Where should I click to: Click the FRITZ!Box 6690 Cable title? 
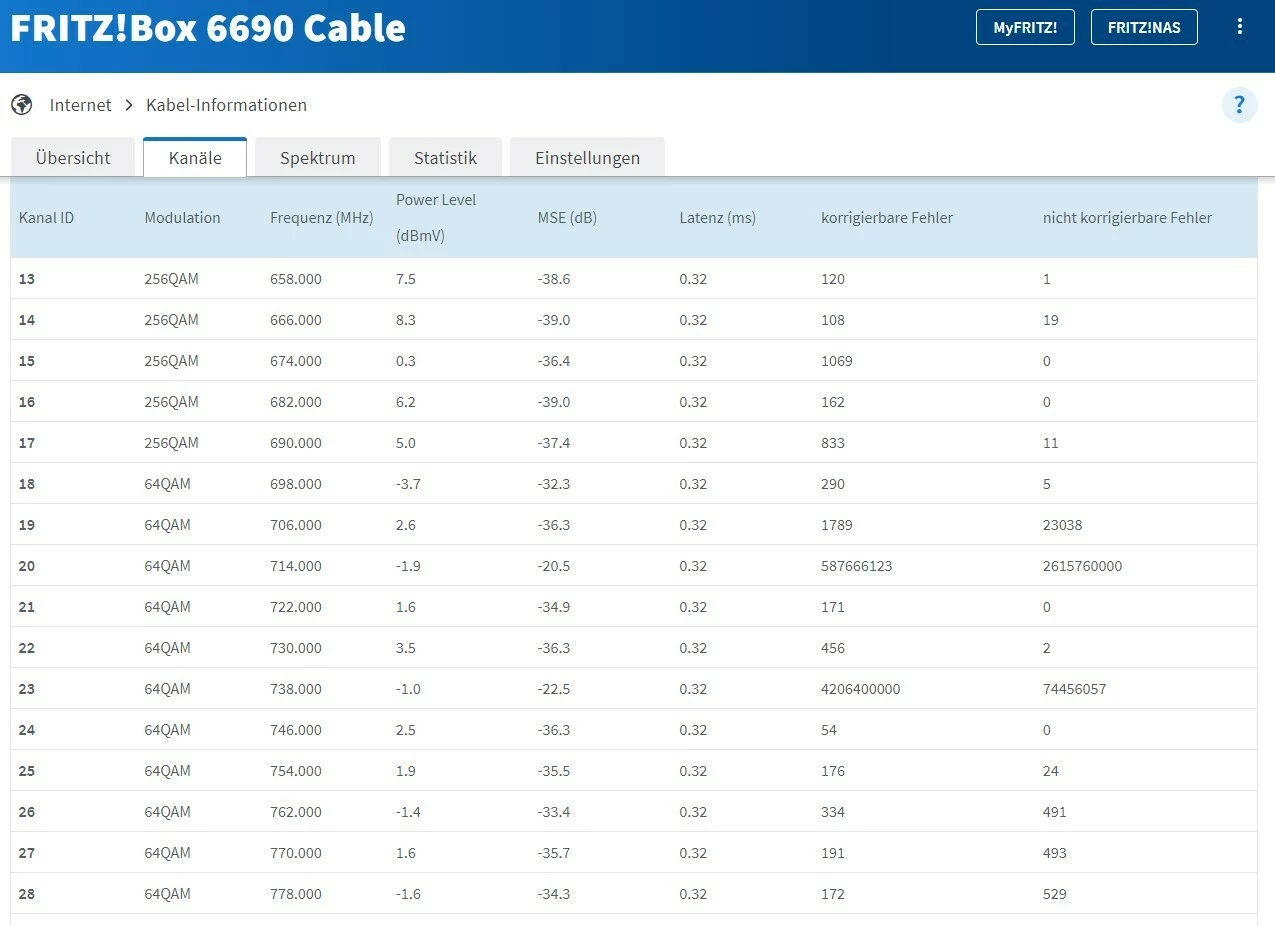coord(208,28)
